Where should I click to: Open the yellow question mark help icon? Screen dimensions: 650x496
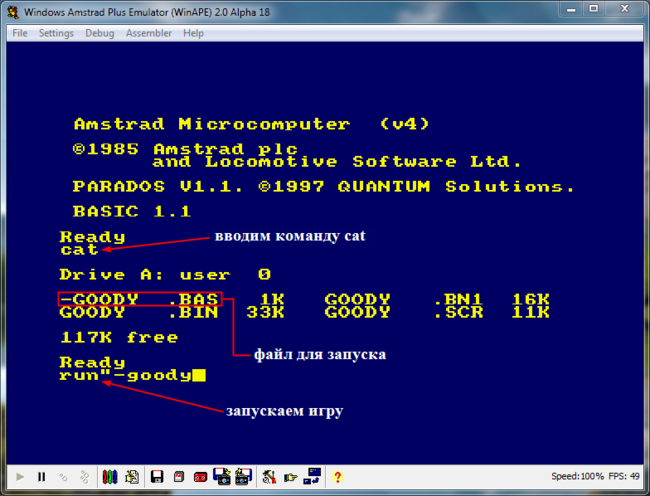click(x=337, y=477)
